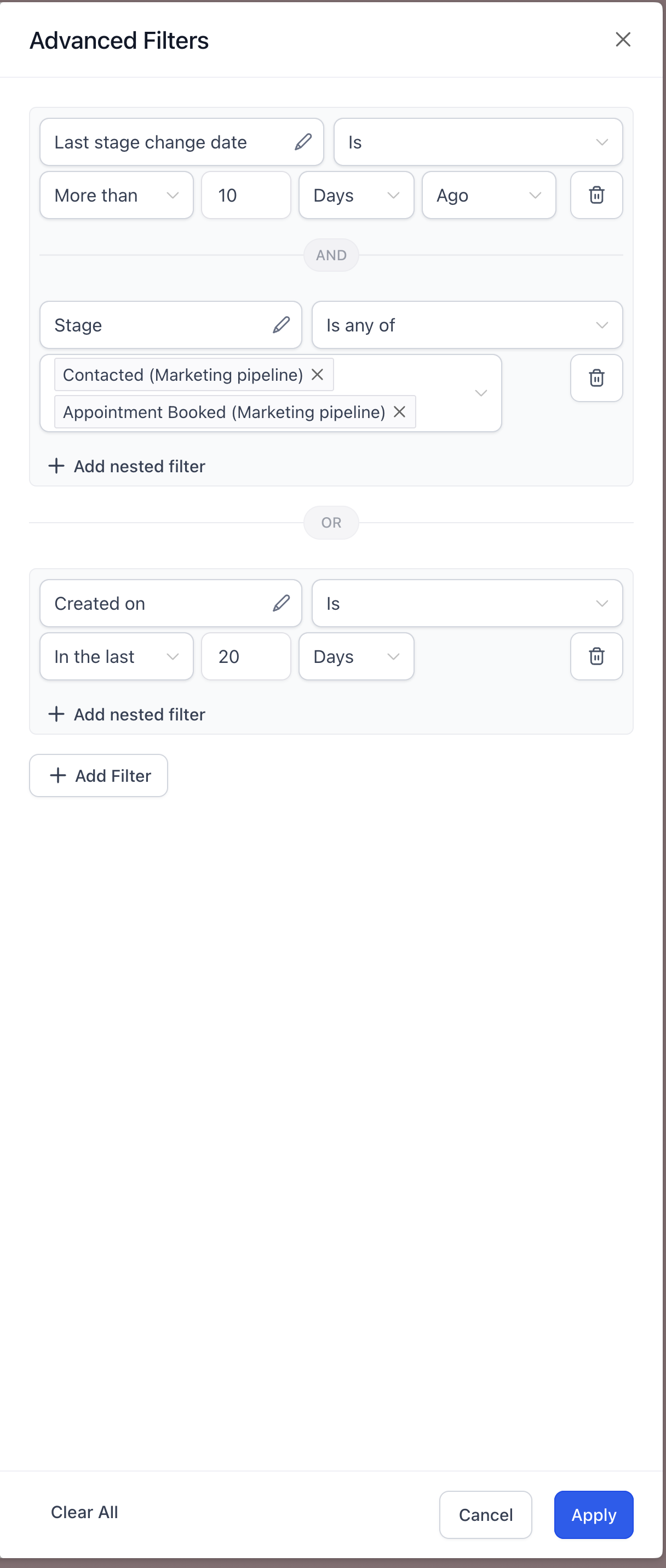Toggle the OR condition operator
Viewport: 666px width, 1568px height.
(x=331, y=522)
